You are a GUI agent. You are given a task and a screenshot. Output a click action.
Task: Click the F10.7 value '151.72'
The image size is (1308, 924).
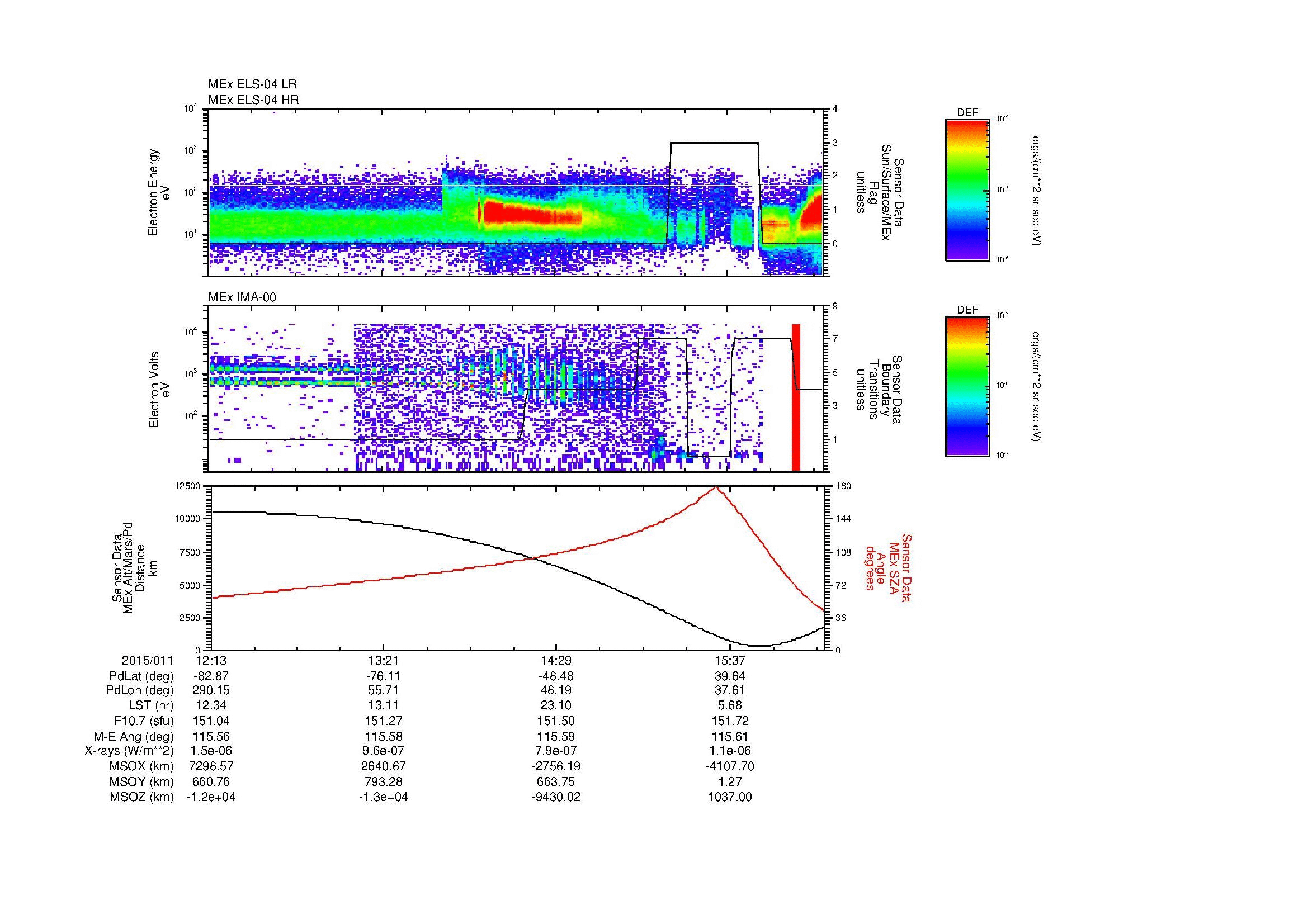pos(730,721)
